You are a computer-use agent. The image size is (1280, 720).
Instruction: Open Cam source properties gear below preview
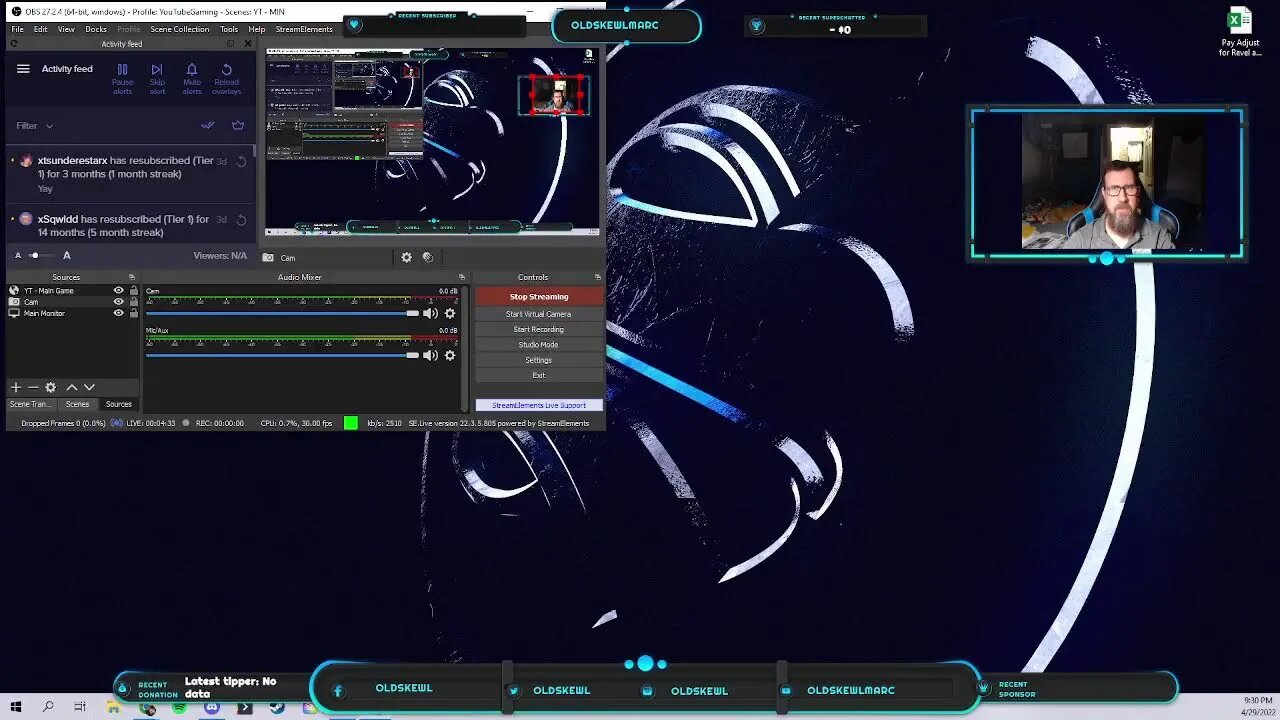406,257
